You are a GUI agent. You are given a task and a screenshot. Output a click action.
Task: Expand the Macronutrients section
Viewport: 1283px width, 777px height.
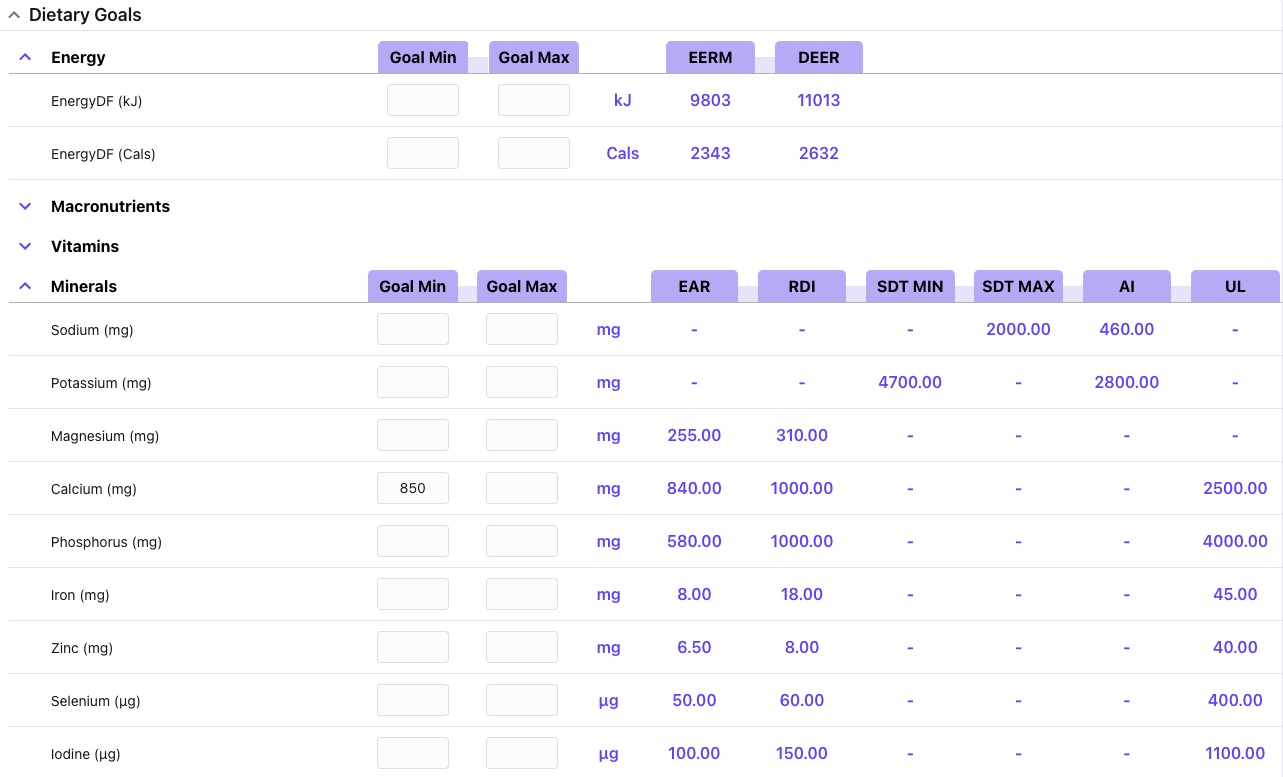[x=26, y=207]
